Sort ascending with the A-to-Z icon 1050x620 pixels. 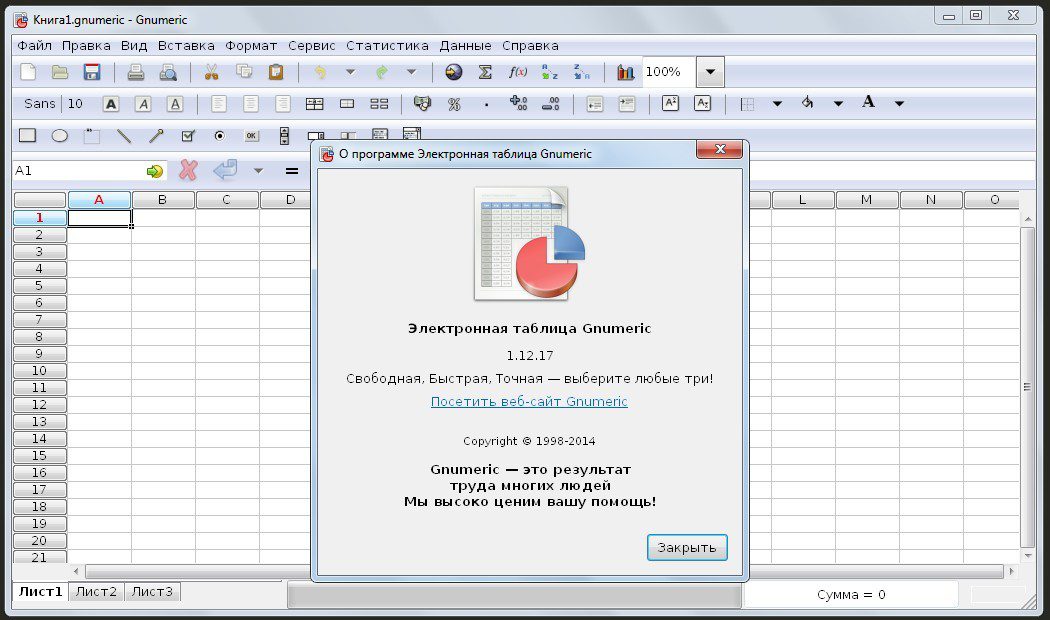tap(550, 72)
